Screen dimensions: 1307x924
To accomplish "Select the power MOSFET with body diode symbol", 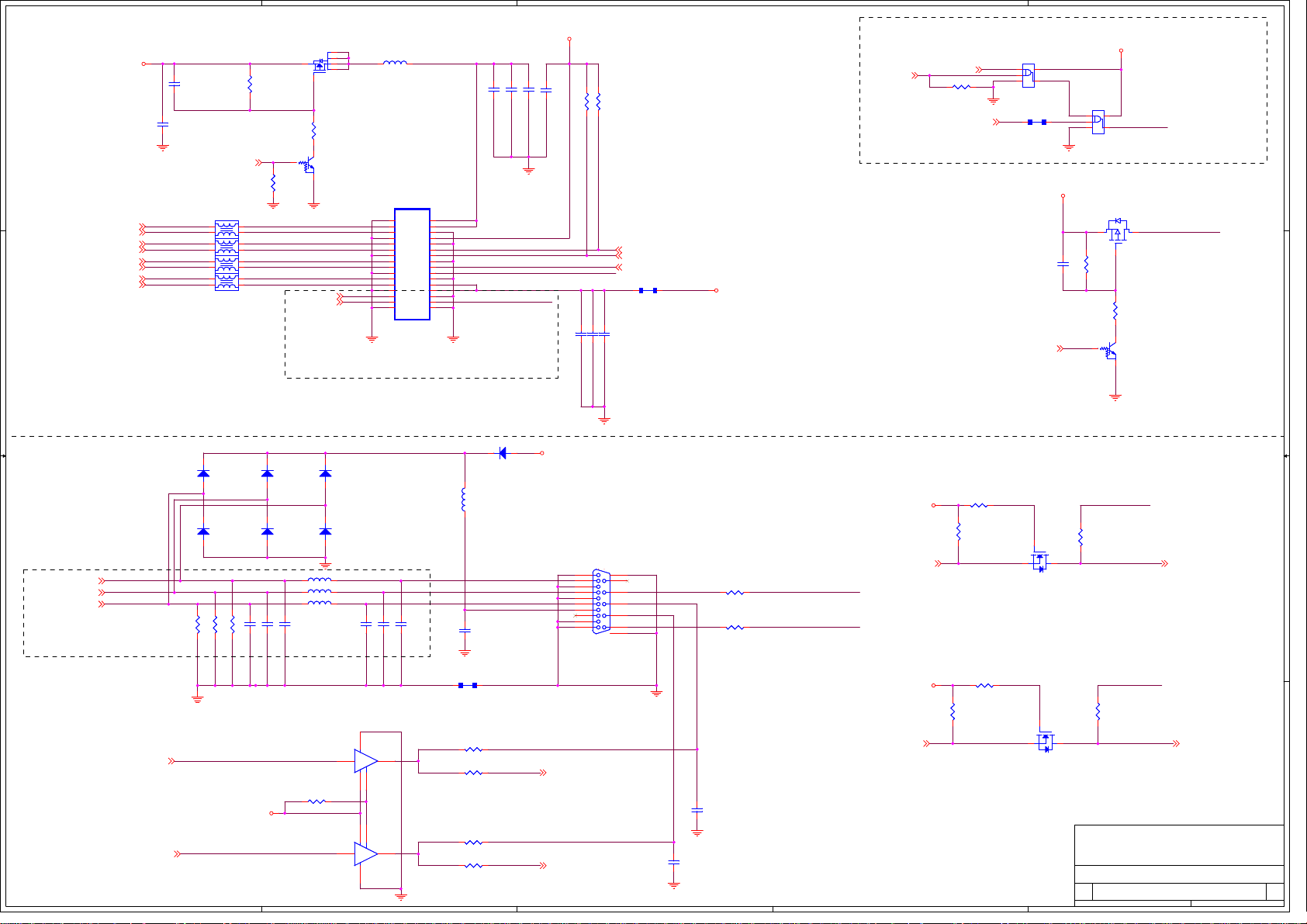I will (1118, 230).
